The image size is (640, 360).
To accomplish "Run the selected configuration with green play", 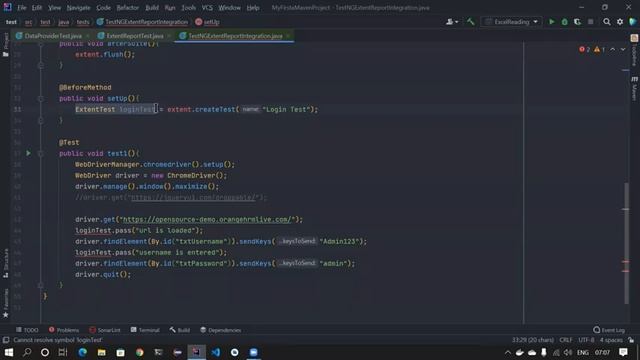I will click(551, 22).
